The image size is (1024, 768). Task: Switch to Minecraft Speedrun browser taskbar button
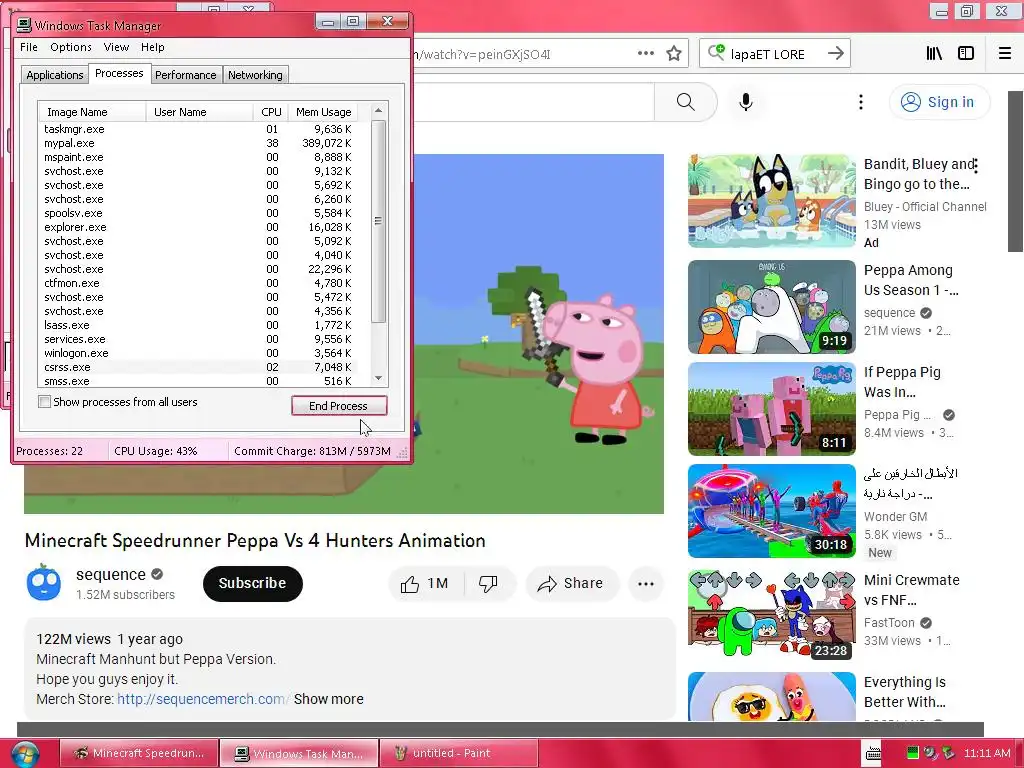pos(139,753)
